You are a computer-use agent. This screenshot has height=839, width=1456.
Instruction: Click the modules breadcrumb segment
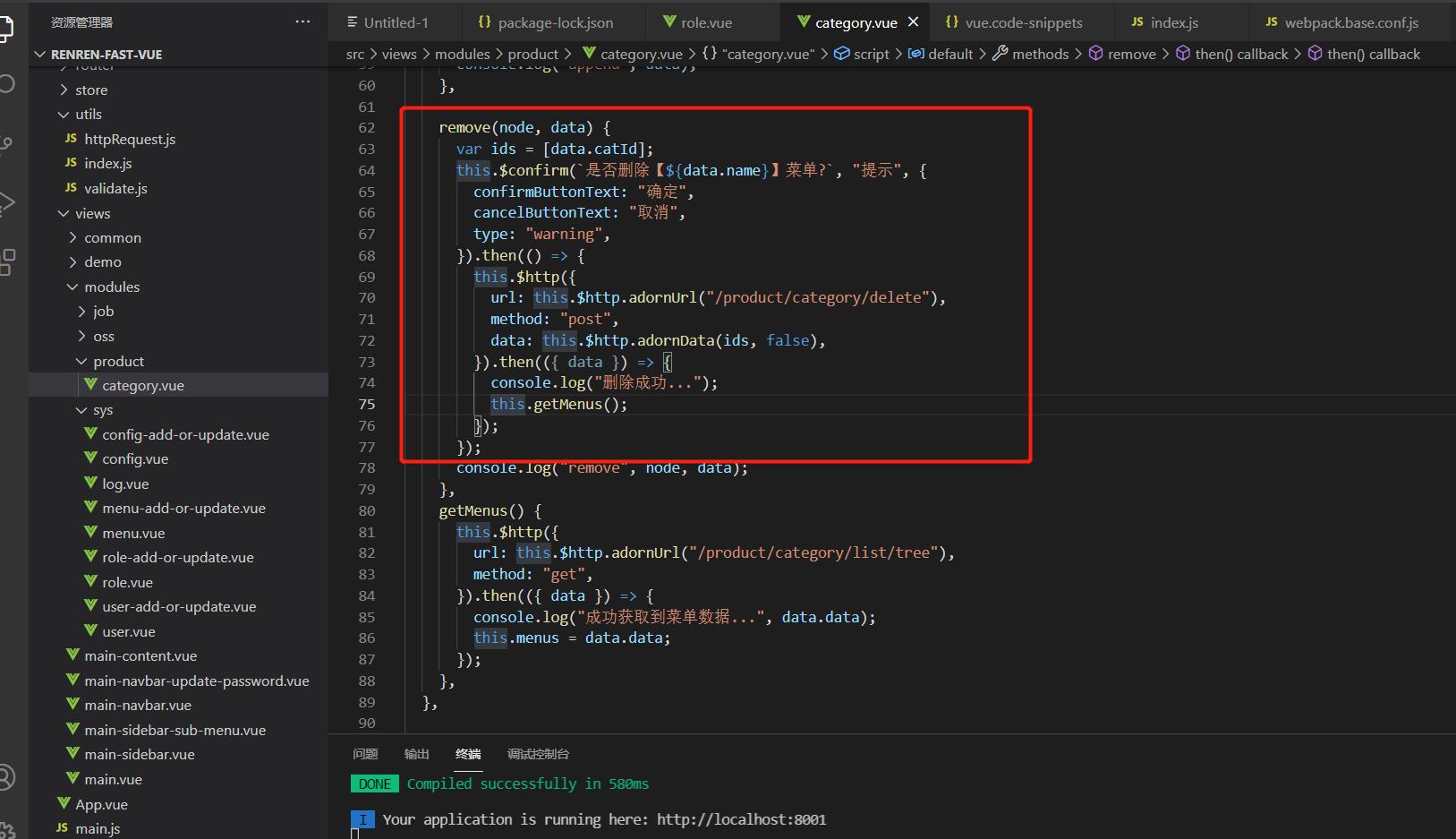pos(463,55)
